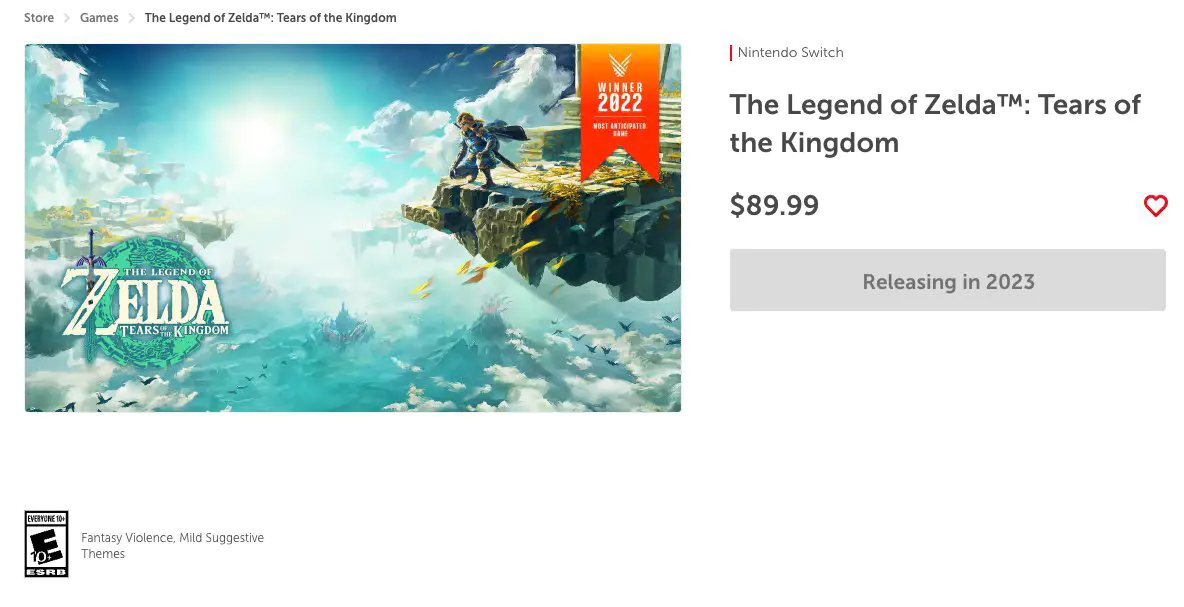
Task: Click the ESRB Everyone 10+ rating icon
Action: pyautogui.click(x=47, y=544)
